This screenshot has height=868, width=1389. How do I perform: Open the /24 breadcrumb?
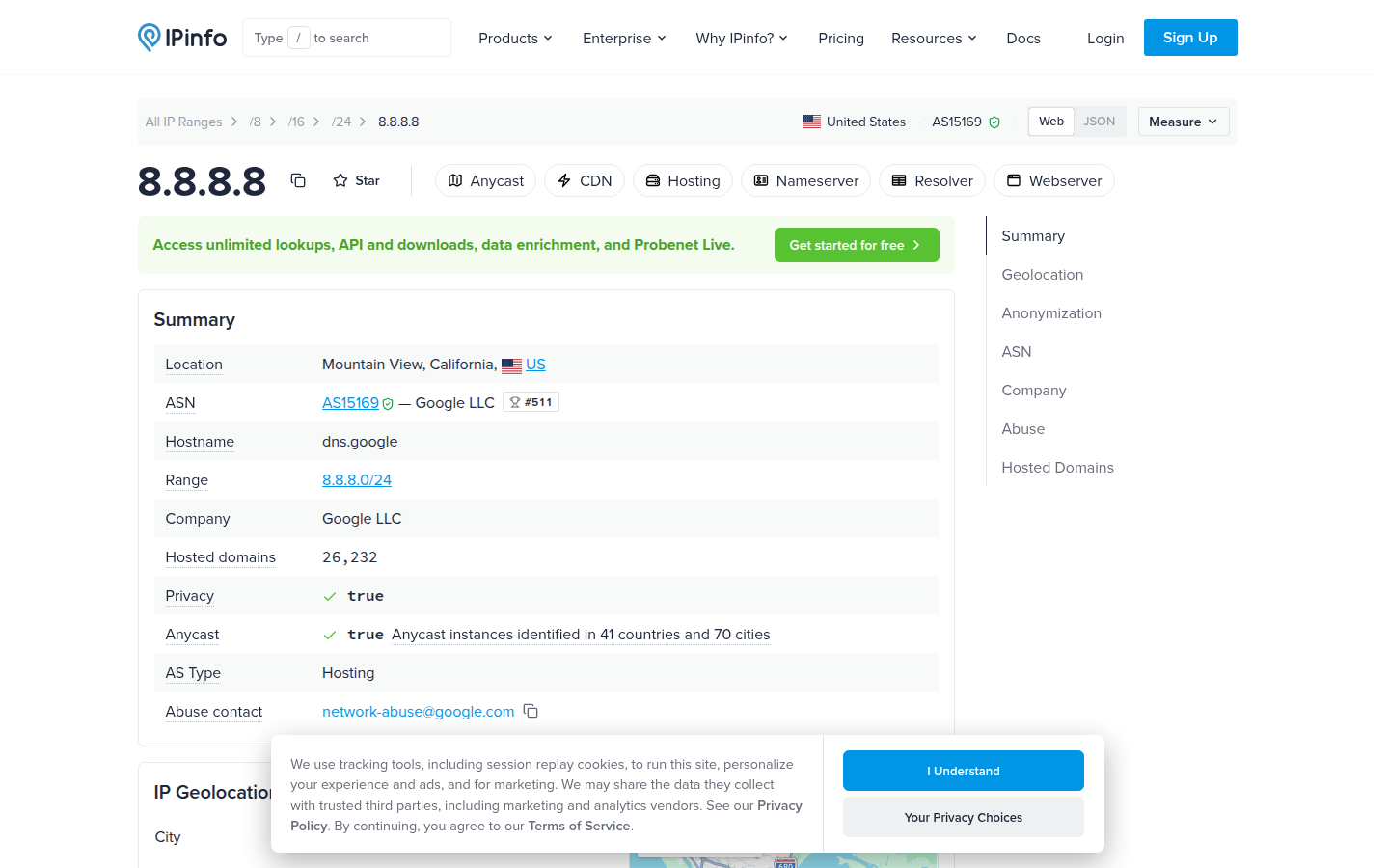tap(341, 122)
